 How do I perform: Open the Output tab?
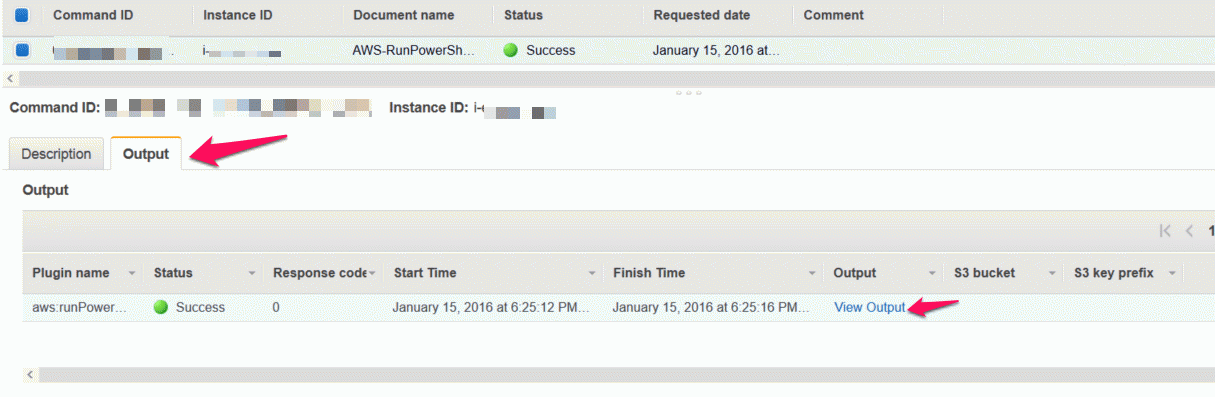[146, 154]
